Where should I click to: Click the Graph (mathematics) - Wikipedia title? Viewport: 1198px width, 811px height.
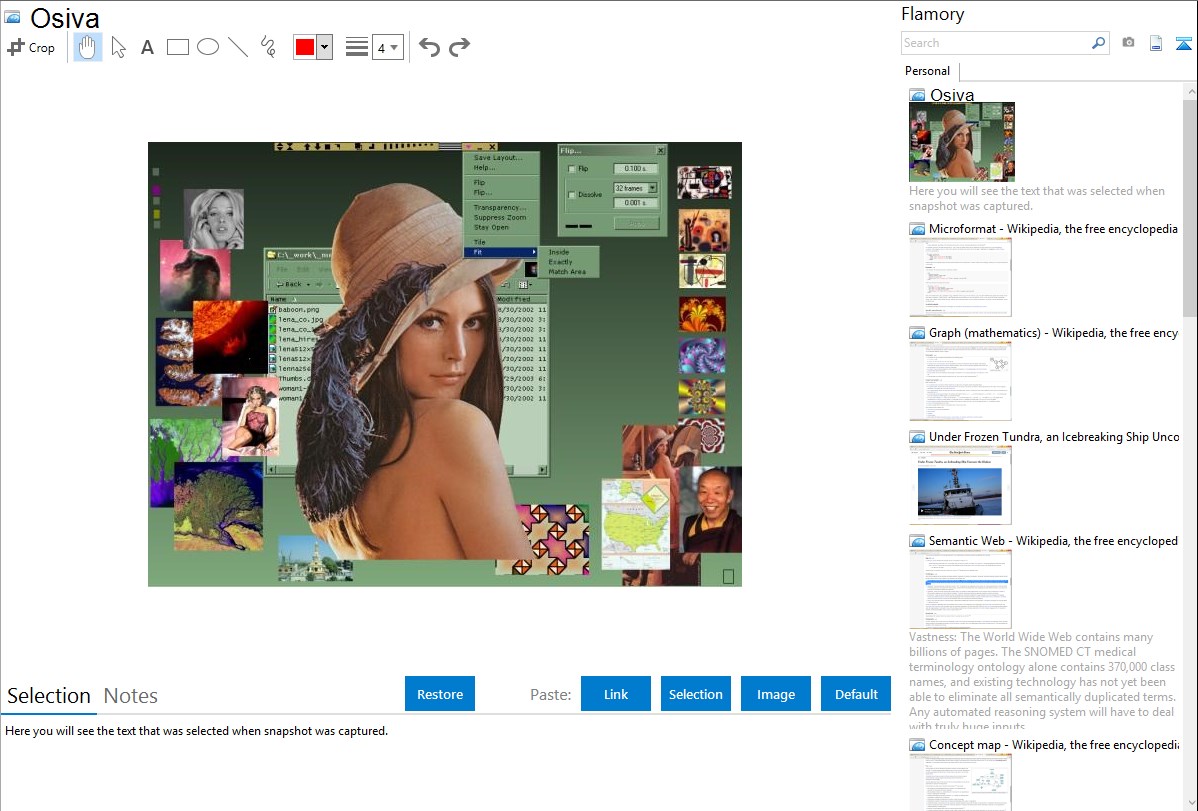tap(1053, 333)
